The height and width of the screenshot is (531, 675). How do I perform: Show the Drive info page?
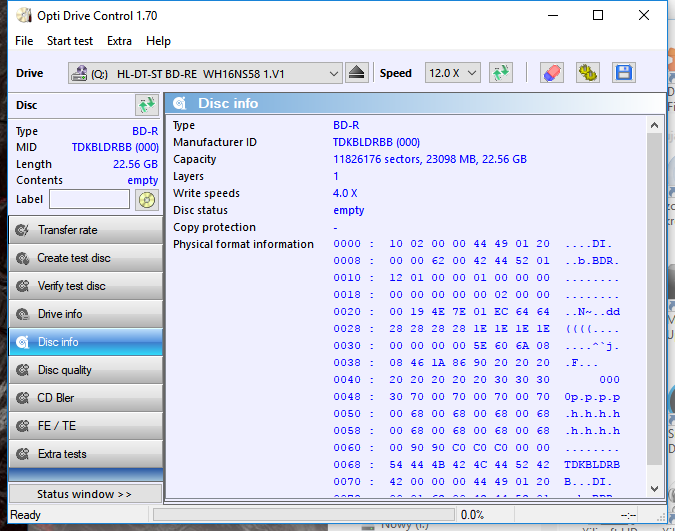tap(86, 314)
